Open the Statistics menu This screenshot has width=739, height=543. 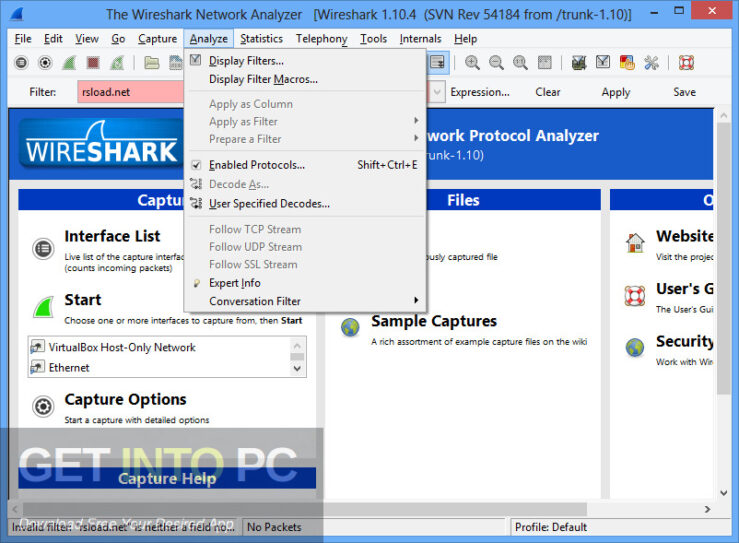(x=261, y=39)
